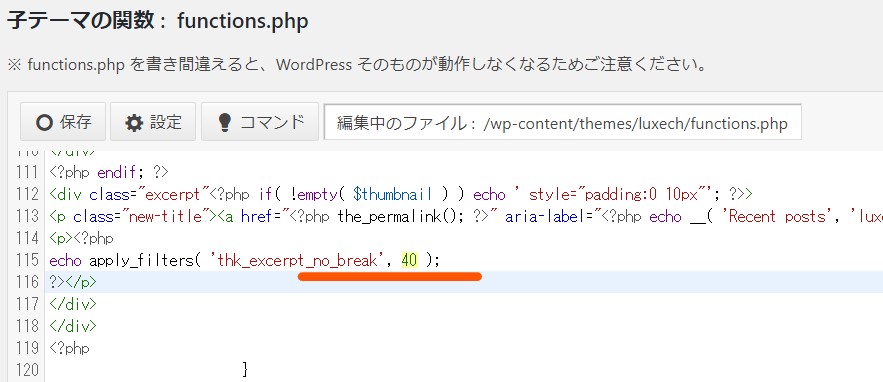Click the circle icon on 保存 button
This screenshot has width=883, height=382.
point(44,122)
